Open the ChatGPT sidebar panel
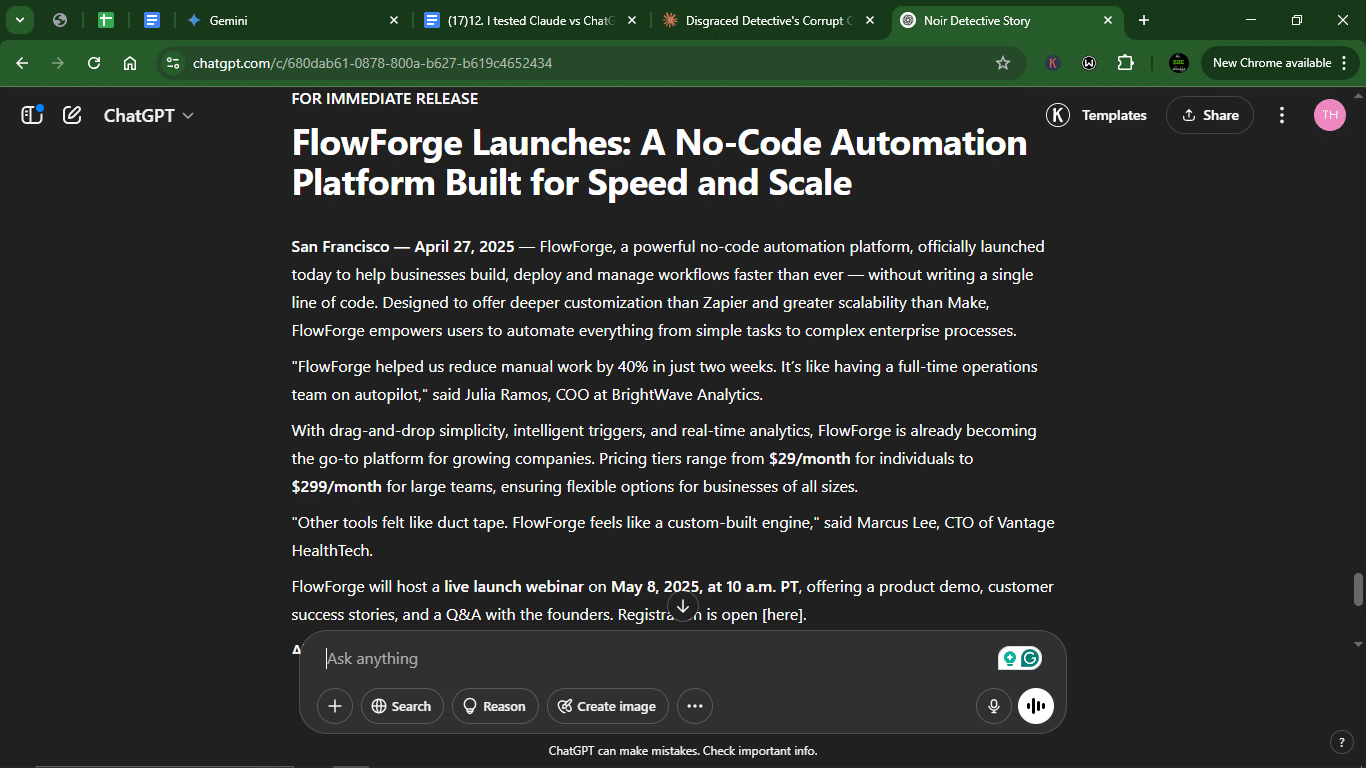This screenshot has width=1366, height=768. click(32, 115)
